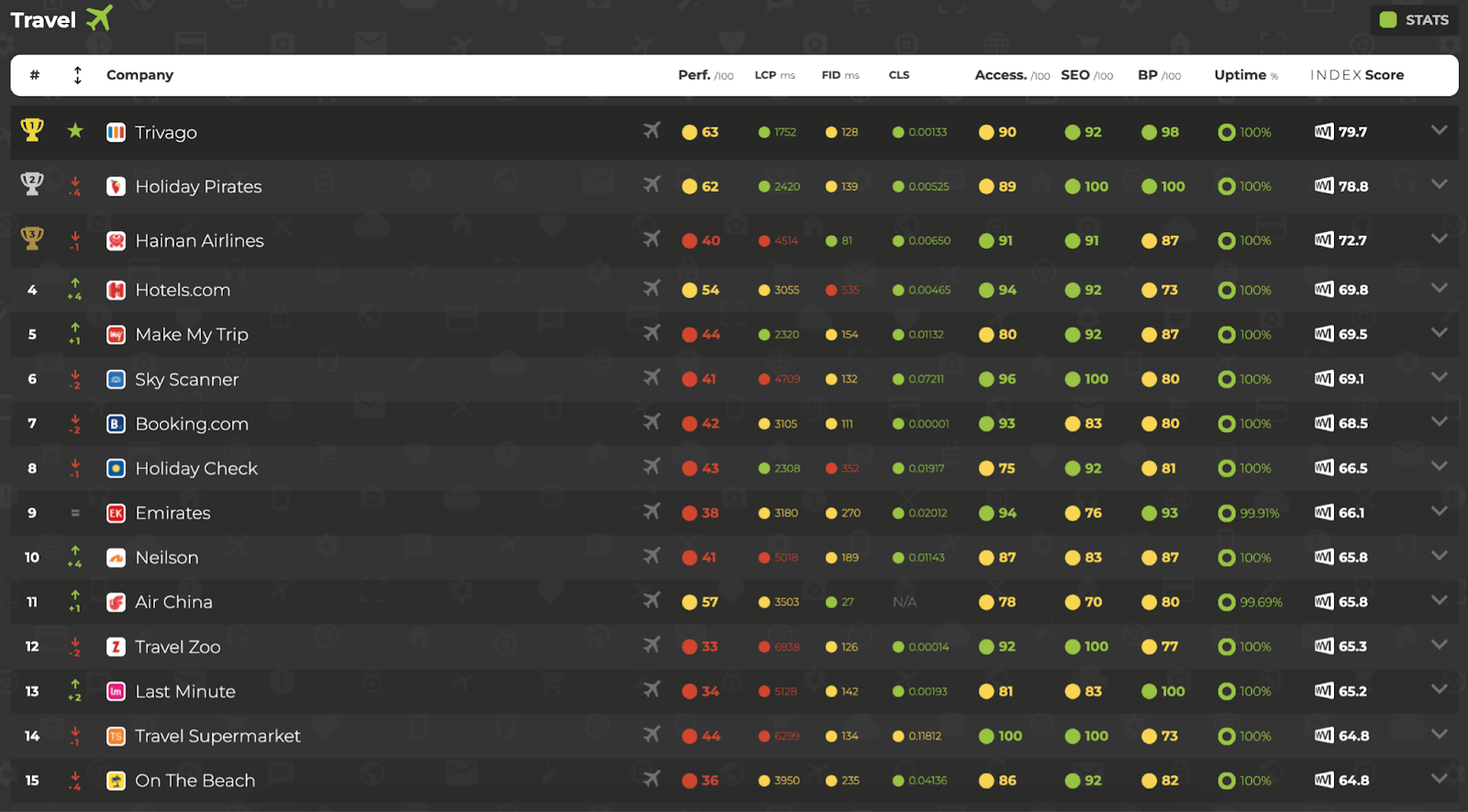Sort by Perf. column header
This screenshot has height=812, width=1468.
point(706,75)
